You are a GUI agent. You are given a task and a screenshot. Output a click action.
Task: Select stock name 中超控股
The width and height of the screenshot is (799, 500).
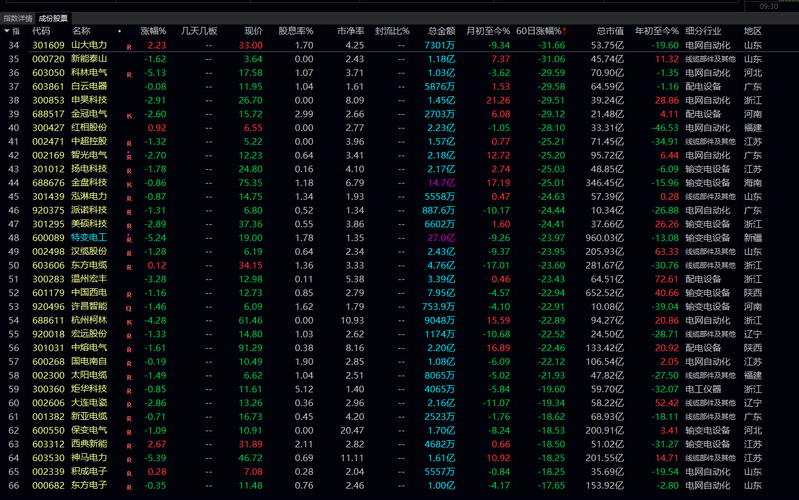pyautogui.click(x=89, y=141)
